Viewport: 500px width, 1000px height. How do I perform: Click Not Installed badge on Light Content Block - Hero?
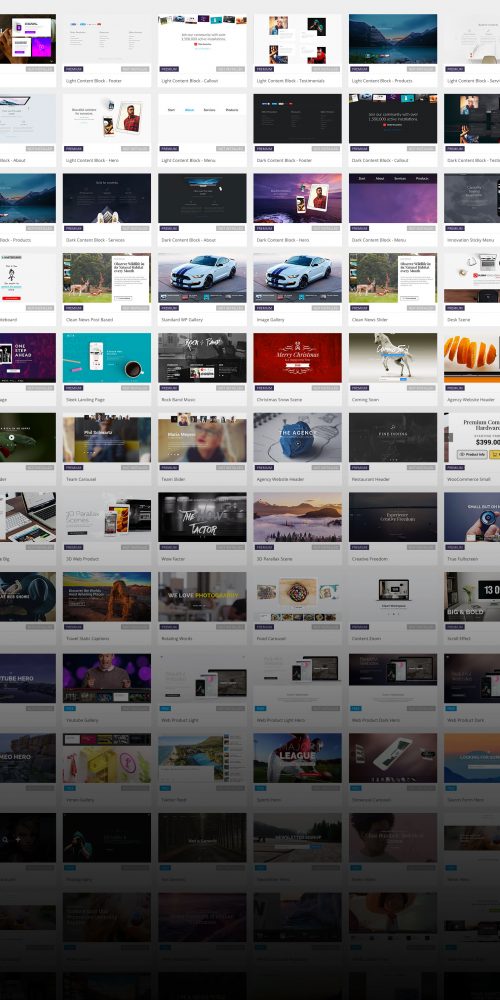(x=135, y=149)
